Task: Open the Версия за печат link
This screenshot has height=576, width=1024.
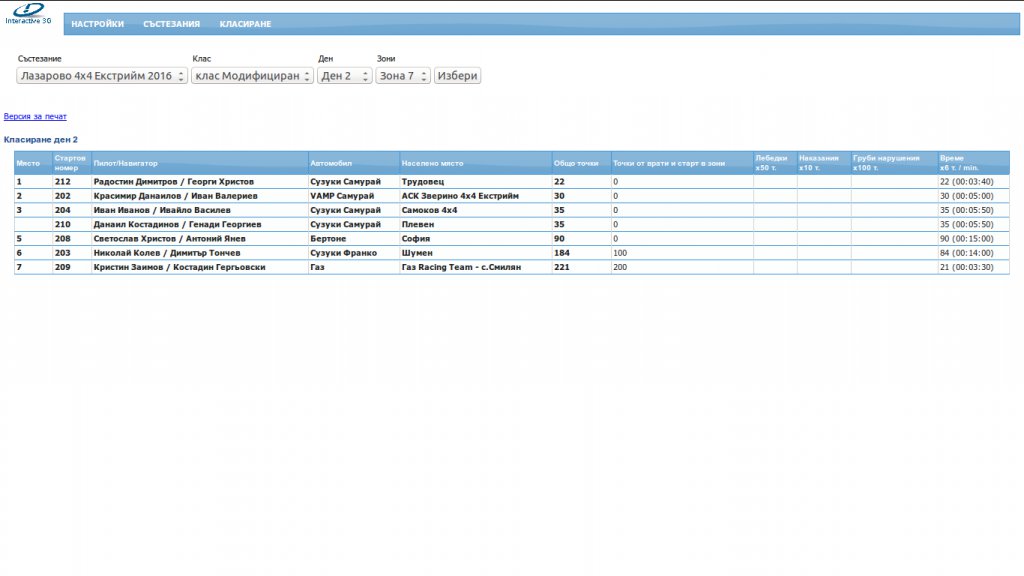Action: point(35,116)
